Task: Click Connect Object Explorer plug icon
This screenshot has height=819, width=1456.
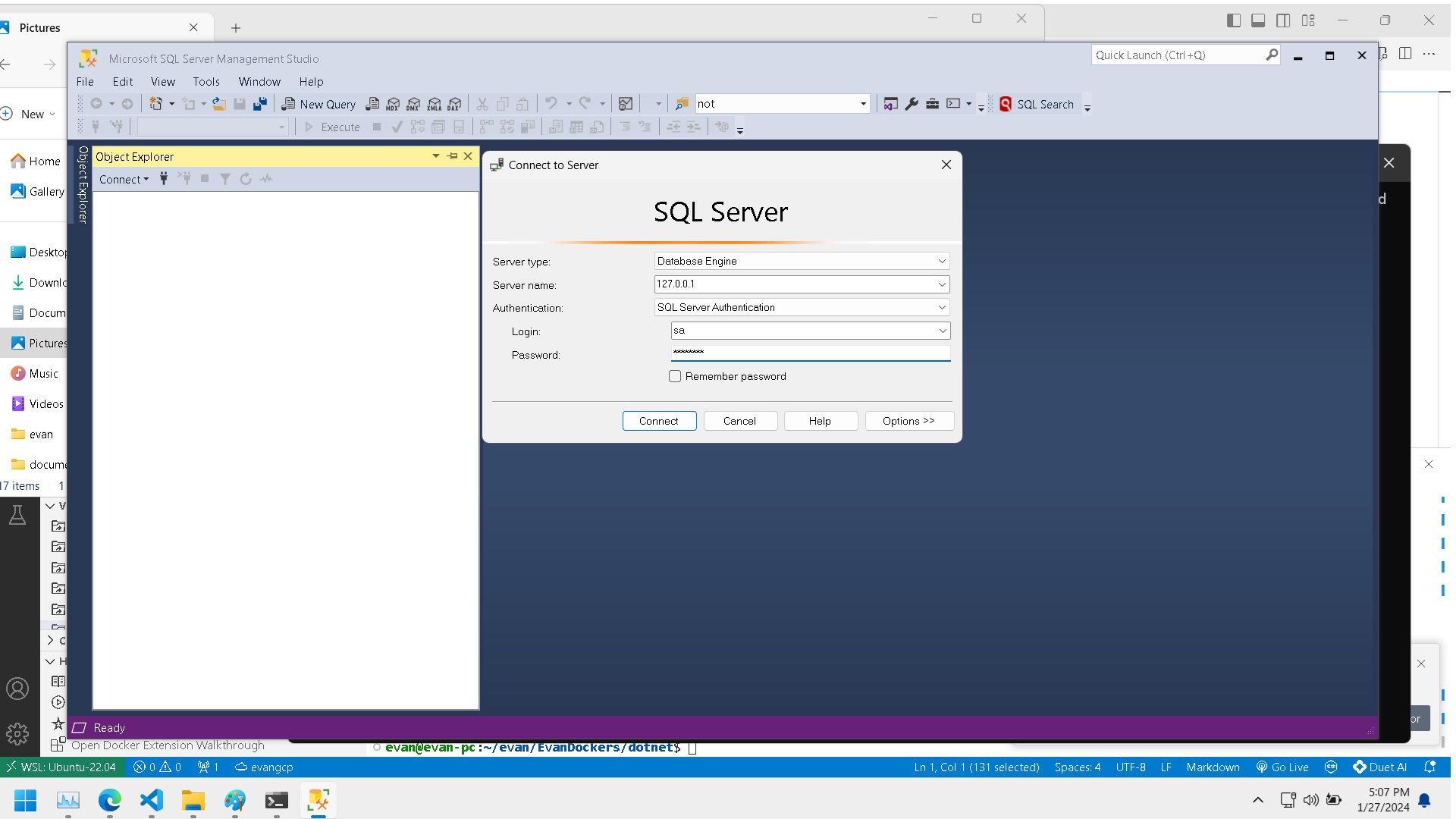Action: (x=163, y=179)
